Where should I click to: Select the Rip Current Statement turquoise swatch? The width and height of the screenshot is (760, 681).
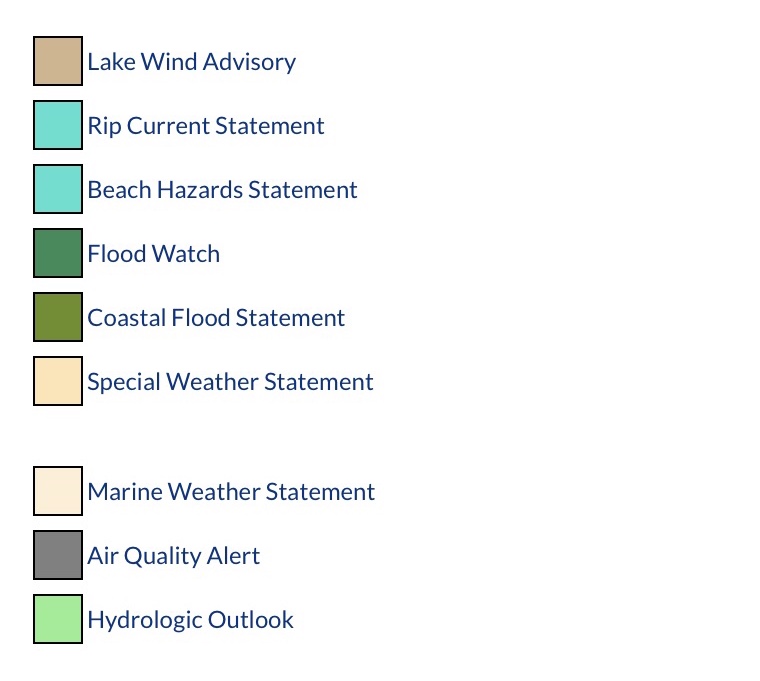[58, 125]
